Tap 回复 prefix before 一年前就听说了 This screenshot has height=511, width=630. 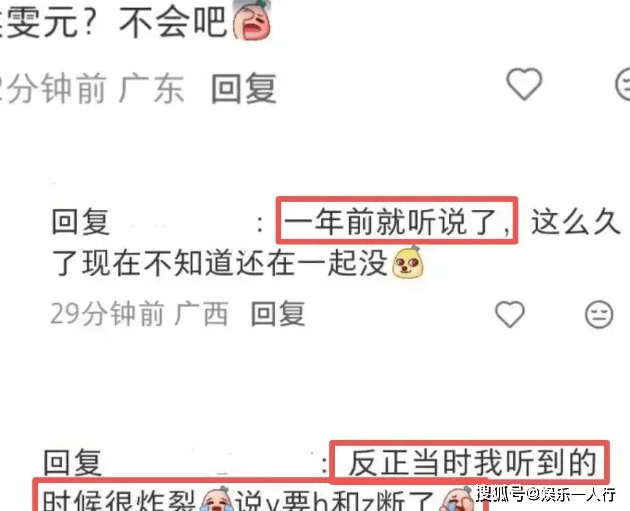point(81,222)
